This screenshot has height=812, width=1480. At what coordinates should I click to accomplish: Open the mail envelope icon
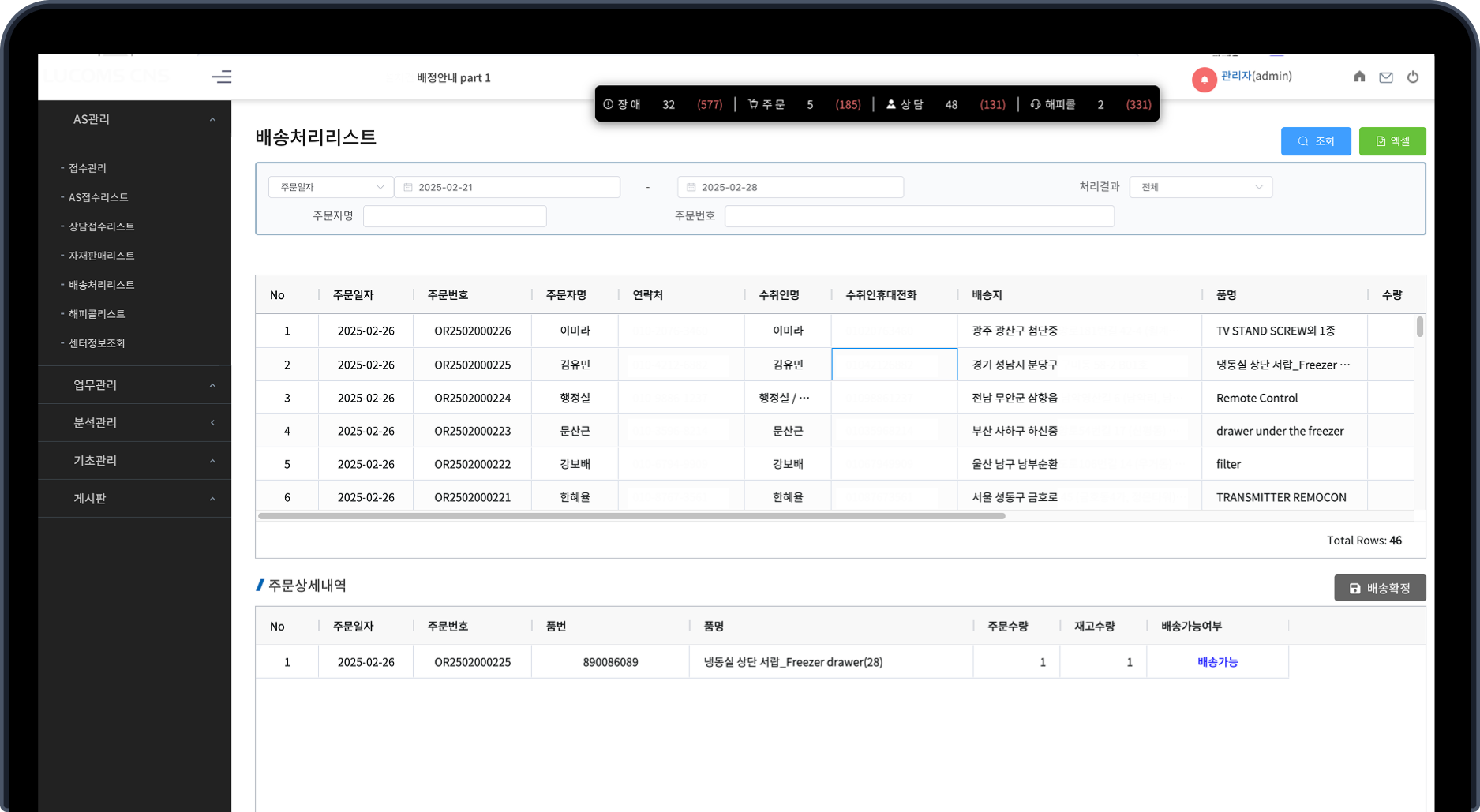[1386, 77]
